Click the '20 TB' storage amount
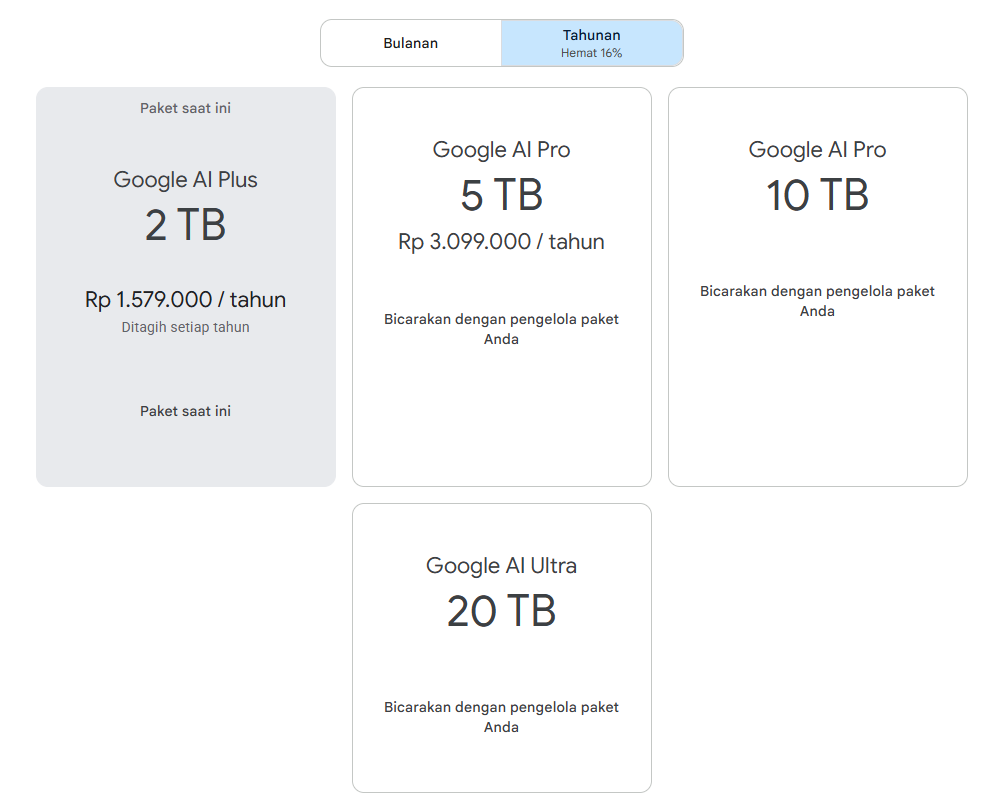986x812 pixels. tap(501, 611)
